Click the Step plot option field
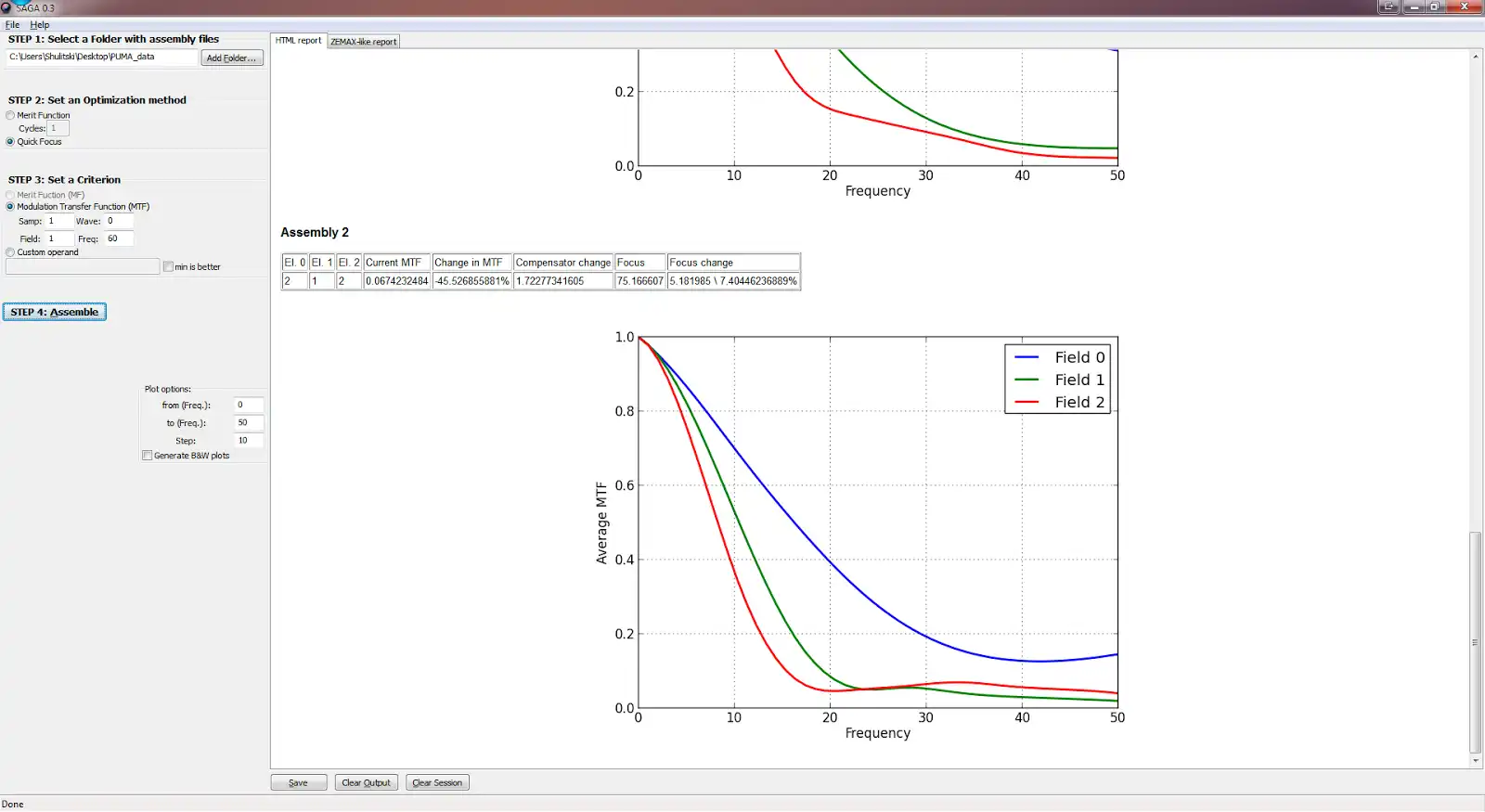Image resolution: width=1485 pixels, height=812 pixels. 249,440
